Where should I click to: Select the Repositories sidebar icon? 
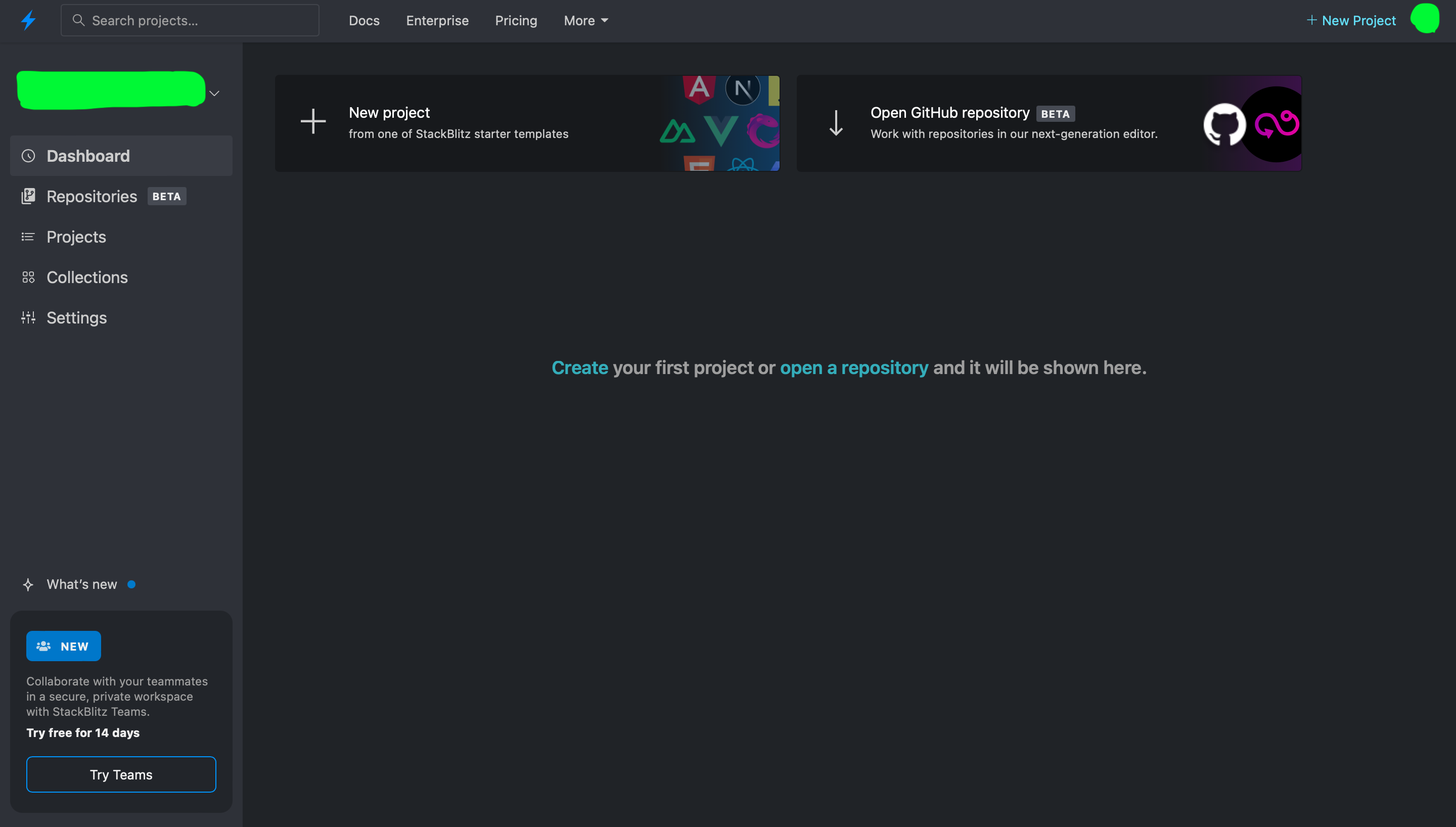tap(28, 196)
